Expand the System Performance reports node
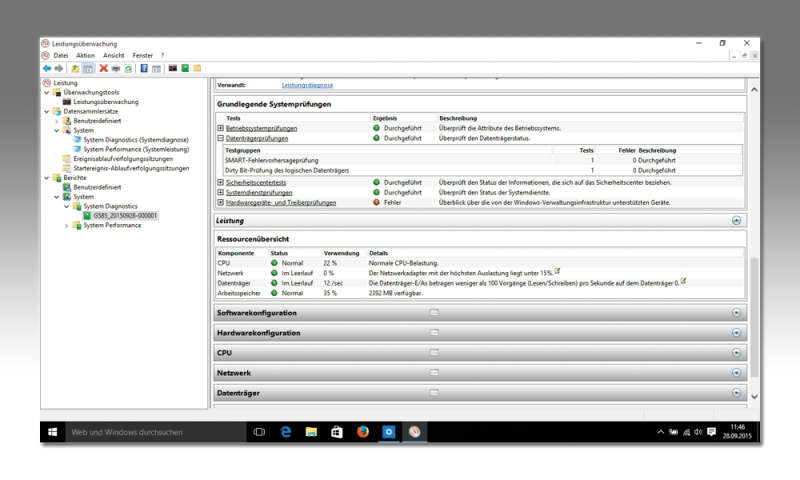Image resolution: width=800 pixels, height=480 pixels. coord(67,225)
